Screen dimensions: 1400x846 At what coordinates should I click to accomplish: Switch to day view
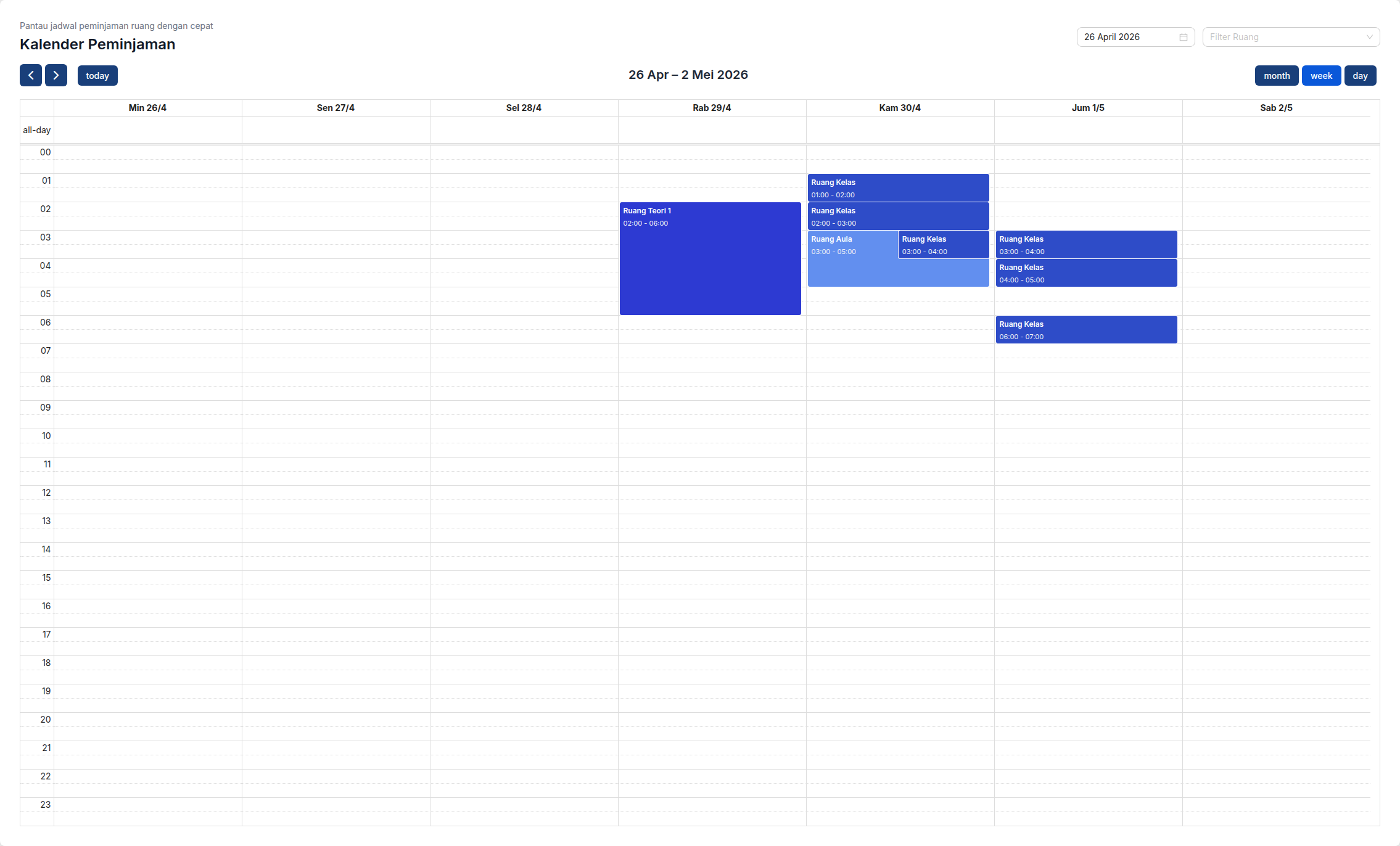[x=1360, y=76]
